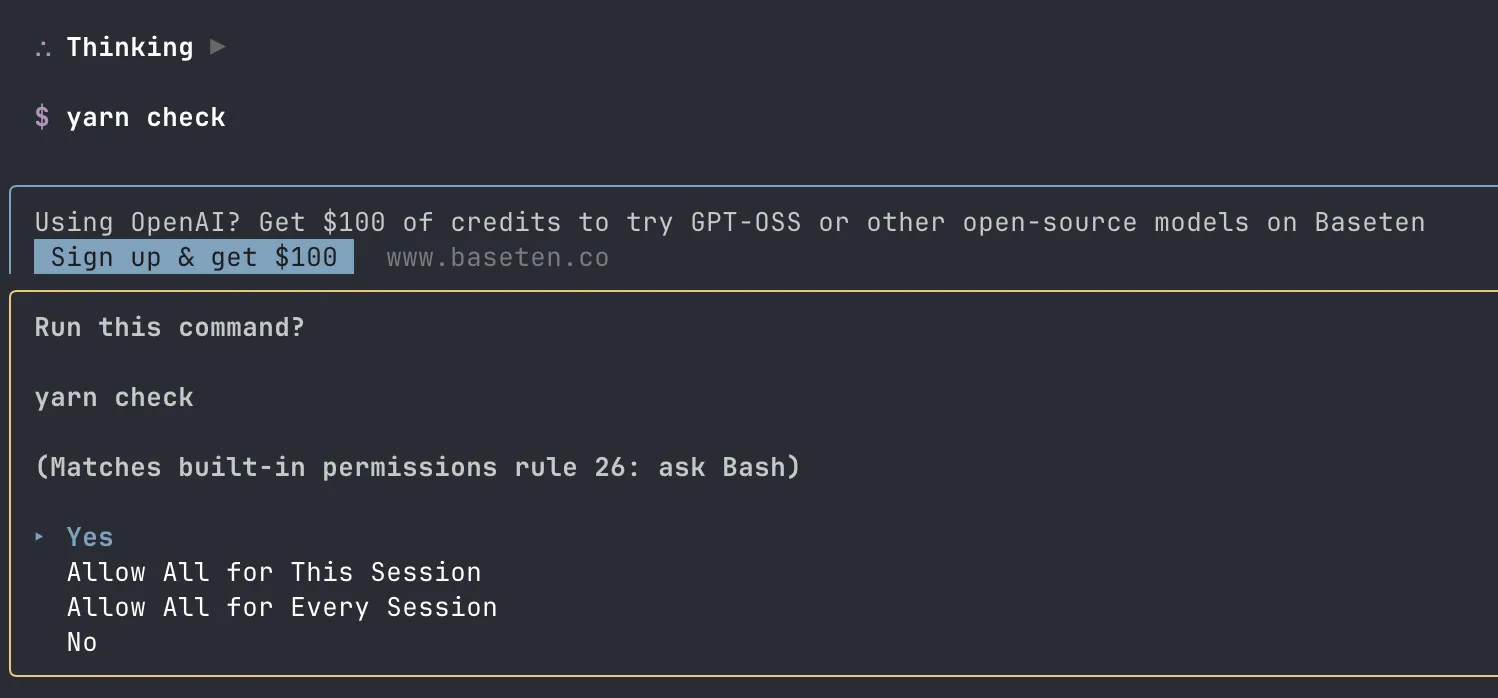Click the $ shell prompt symbol
The image size is (1498, 698).
[42, 118]
